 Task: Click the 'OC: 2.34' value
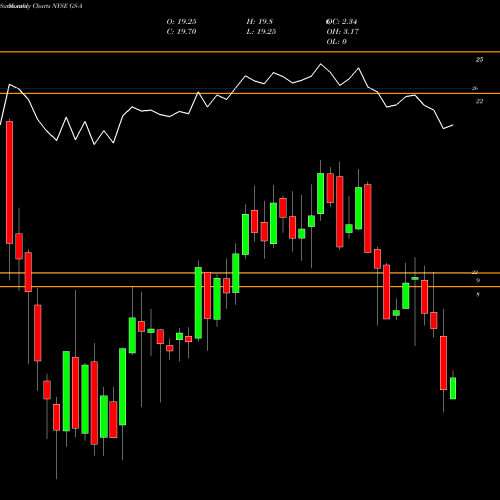pos(342,22)
